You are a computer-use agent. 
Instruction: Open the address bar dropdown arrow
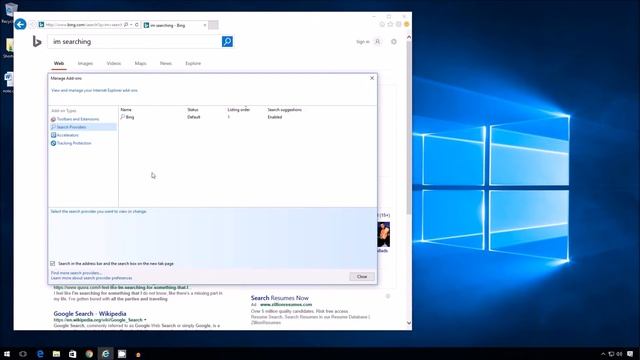(131, 25)
